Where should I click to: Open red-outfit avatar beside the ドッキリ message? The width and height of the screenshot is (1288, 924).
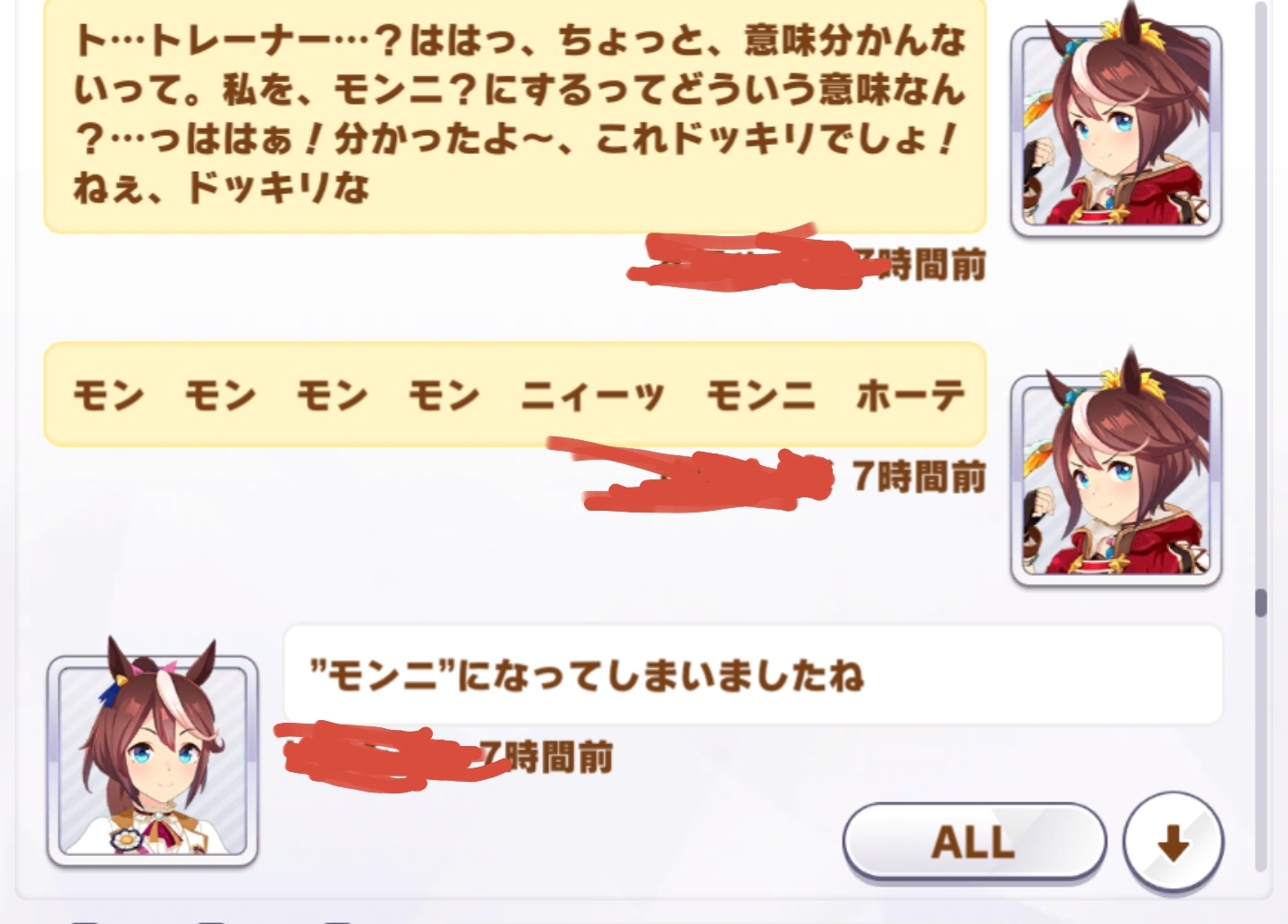pos(1115,131)
